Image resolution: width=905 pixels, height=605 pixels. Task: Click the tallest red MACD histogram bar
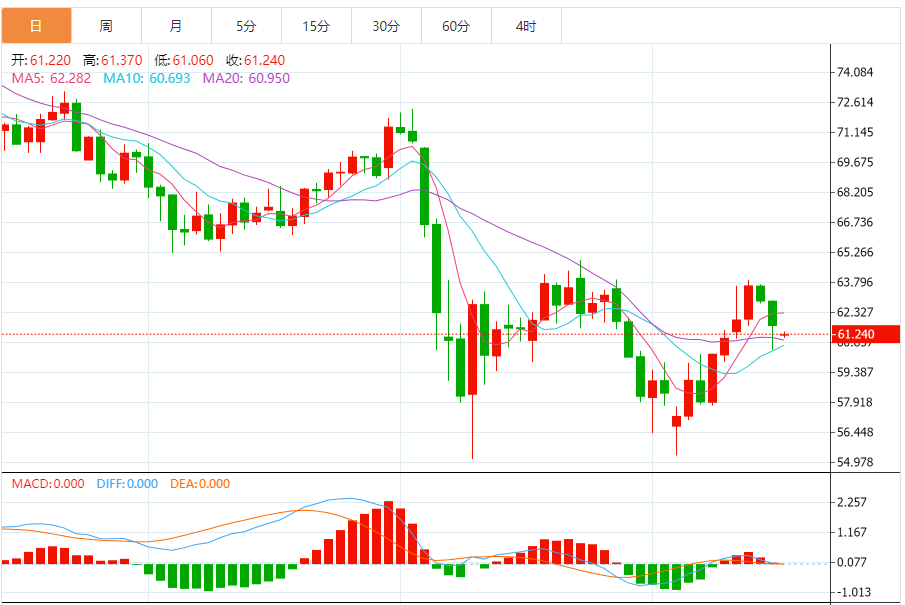pyautogui.click(x=388, y=533)
